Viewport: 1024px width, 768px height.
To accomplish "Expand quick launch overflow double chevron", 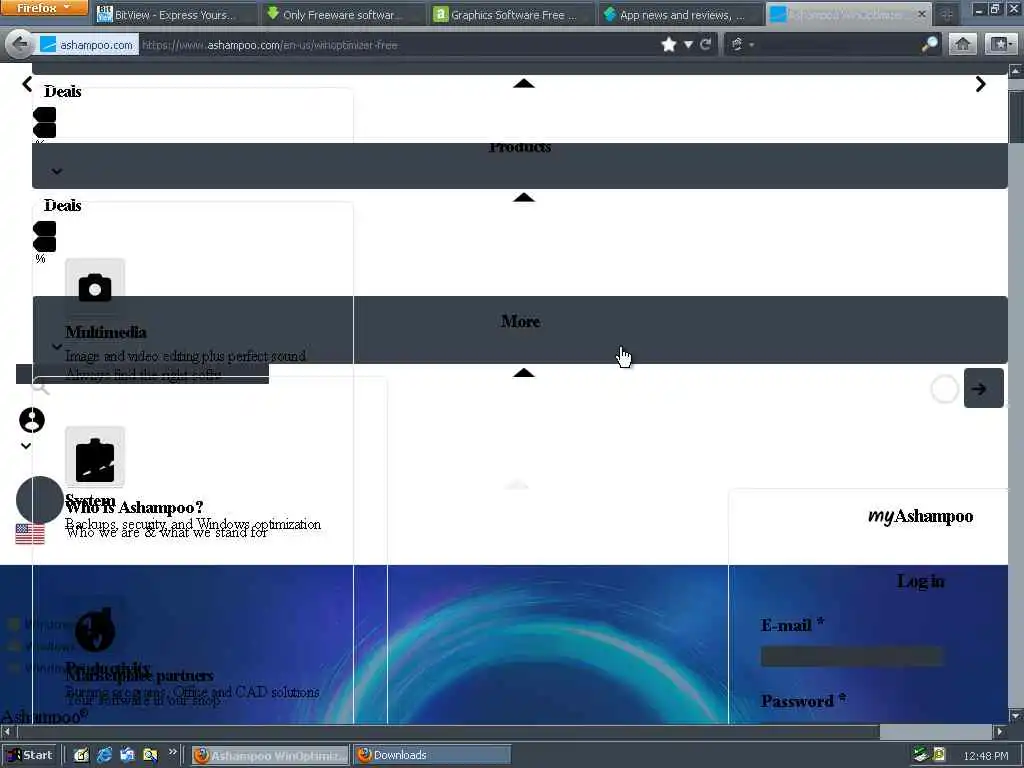I will point(172,752).
